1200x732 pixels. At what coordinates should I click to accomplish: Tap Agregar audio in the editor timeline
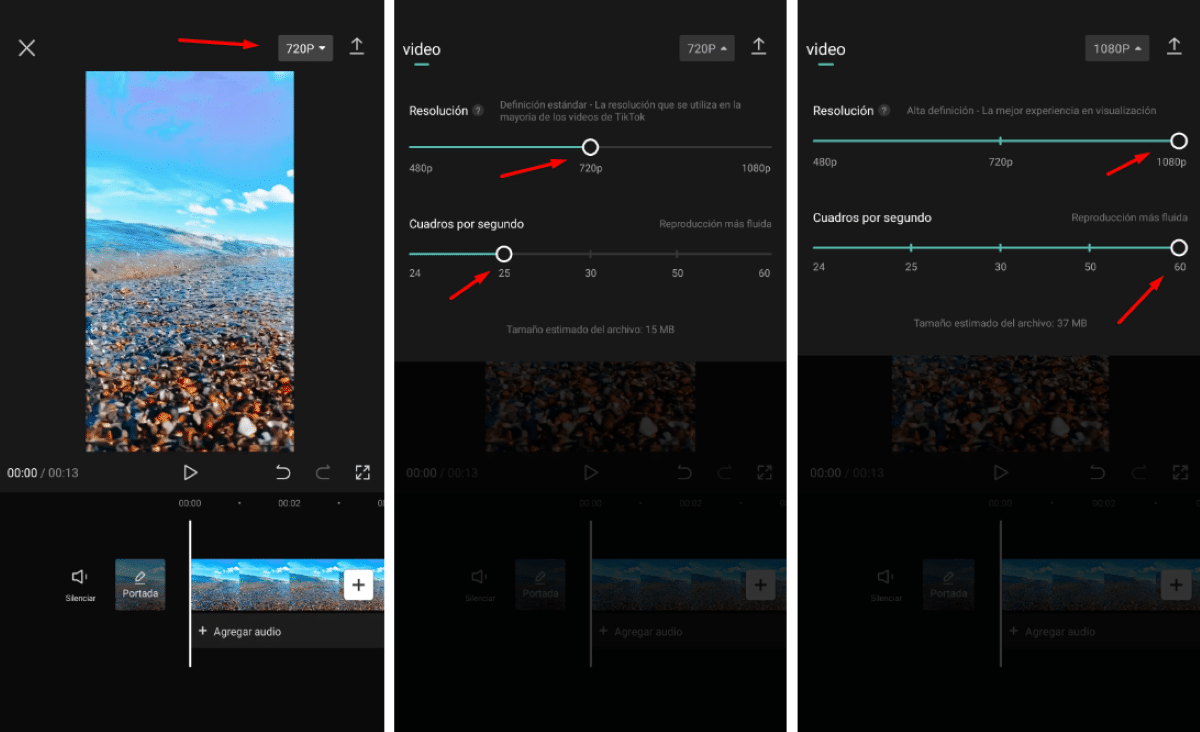pos(240,632)
